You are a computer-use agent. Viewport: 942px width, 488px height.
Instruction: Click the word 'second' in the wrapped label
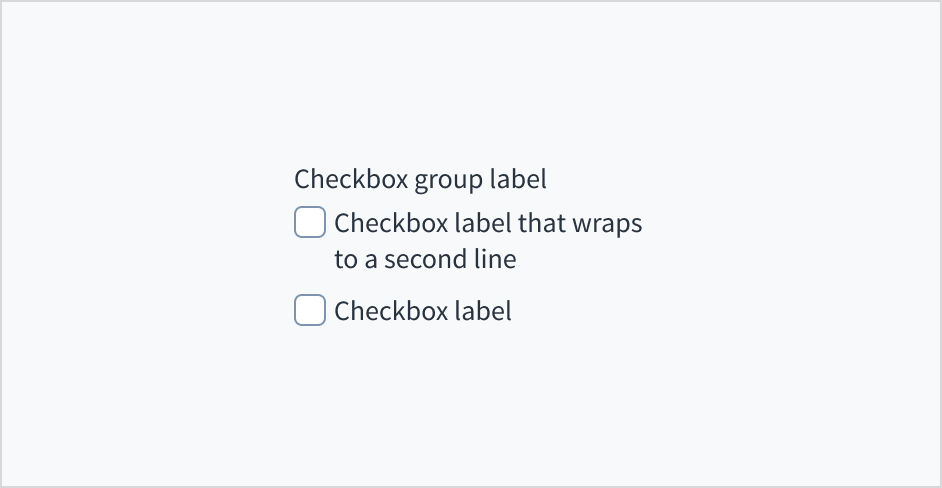tap(421, 260)
